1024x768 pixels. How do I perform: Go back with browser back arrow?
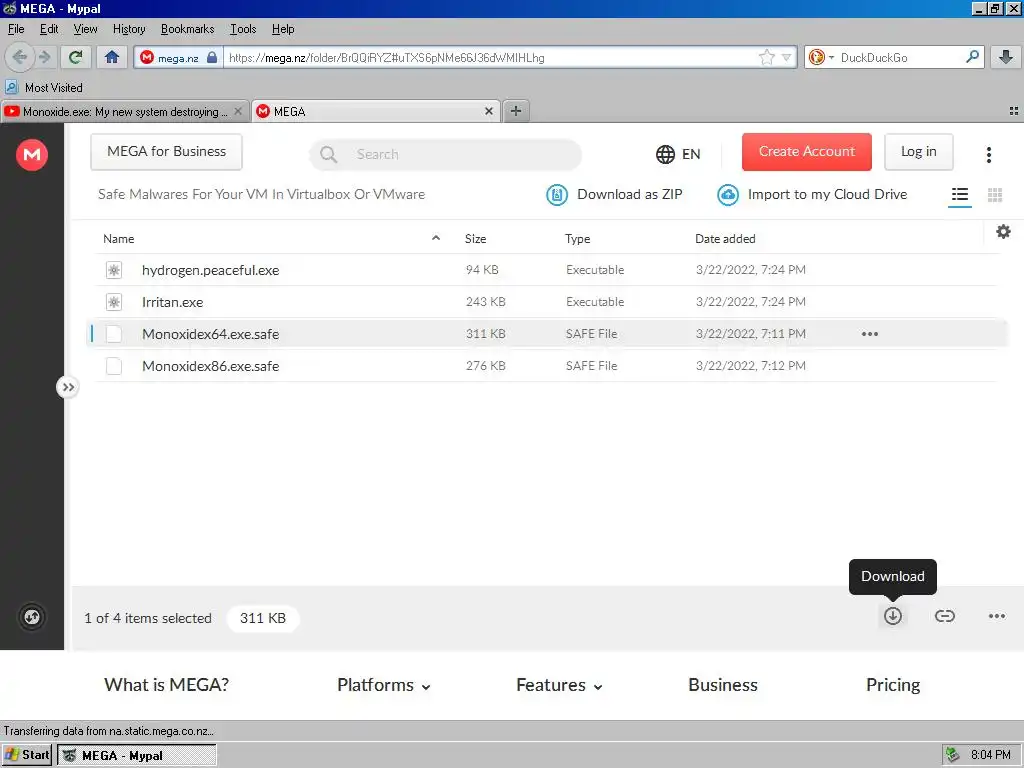[x=19, y=57]
